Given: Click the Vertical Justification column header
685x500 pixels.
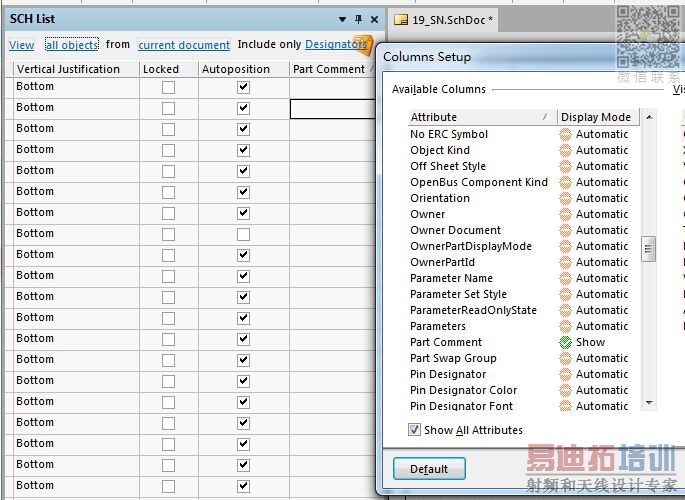Looking at the screenshot, I should coord(76,69).
